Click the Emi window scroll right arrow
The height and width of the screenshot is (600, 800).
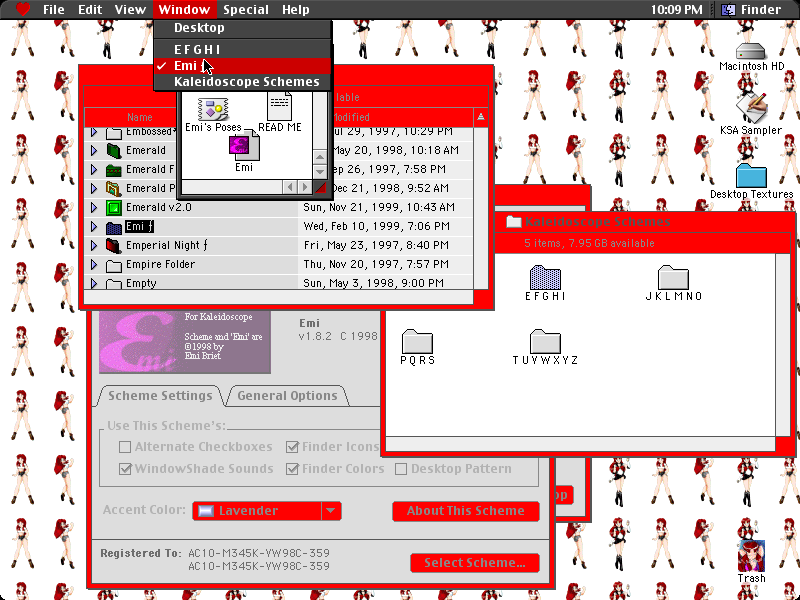(305, 187)
